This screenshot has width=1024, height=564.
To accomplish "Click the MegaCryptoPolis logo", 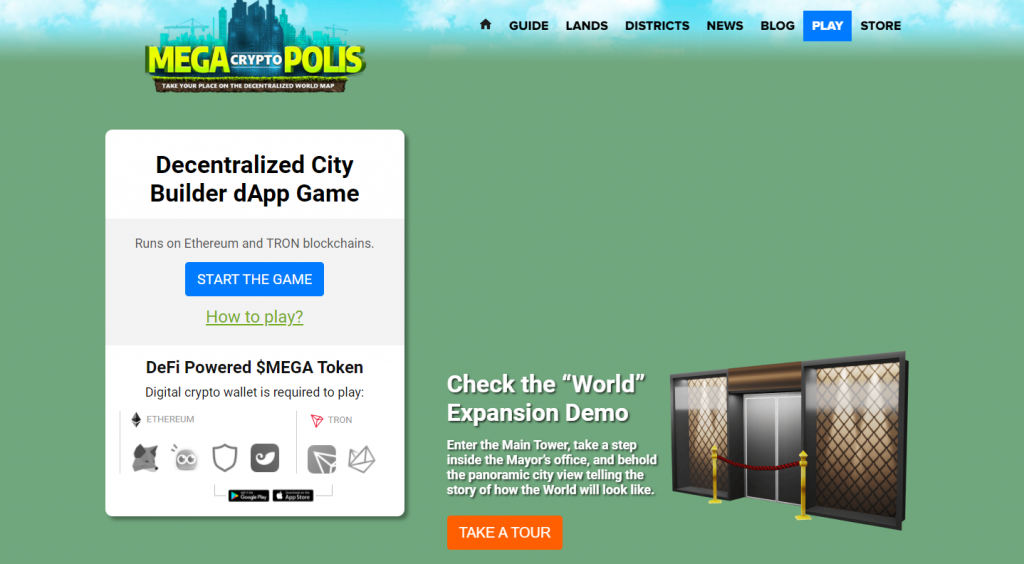I will 255,47.
